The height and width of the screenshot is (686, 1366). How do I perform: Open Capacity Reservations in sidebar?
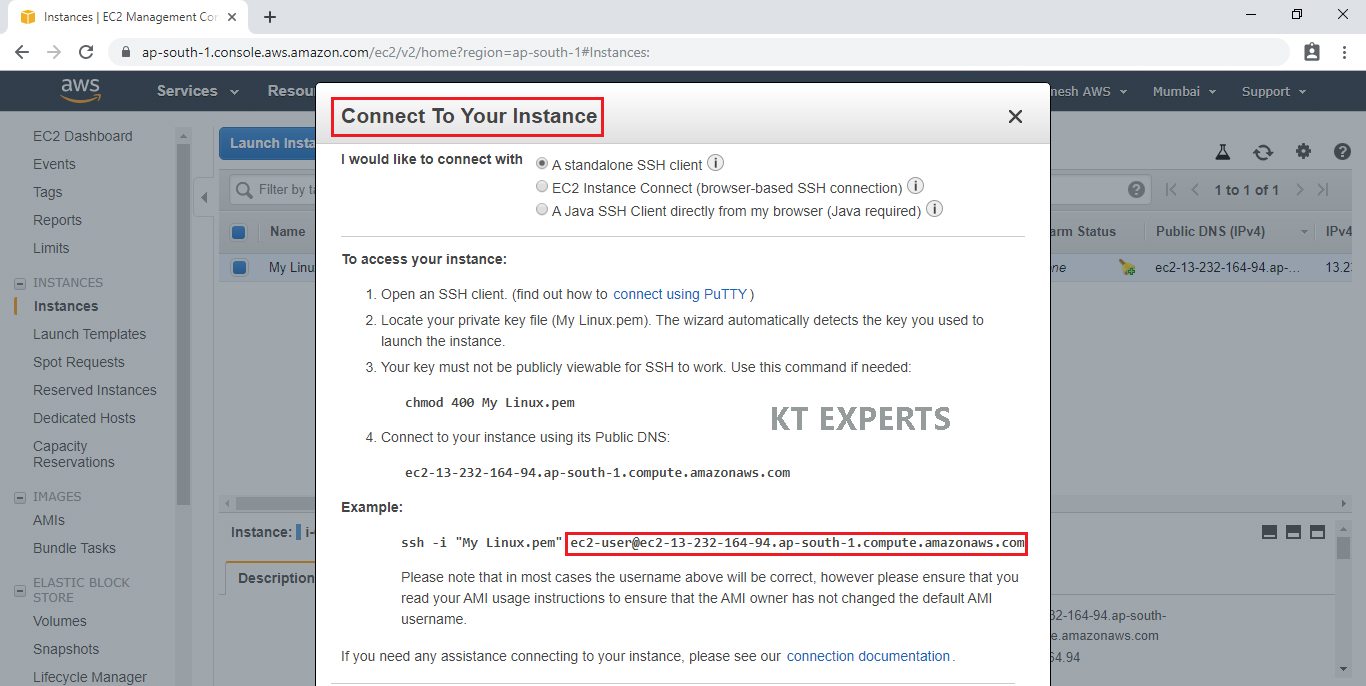coord(74,454)
